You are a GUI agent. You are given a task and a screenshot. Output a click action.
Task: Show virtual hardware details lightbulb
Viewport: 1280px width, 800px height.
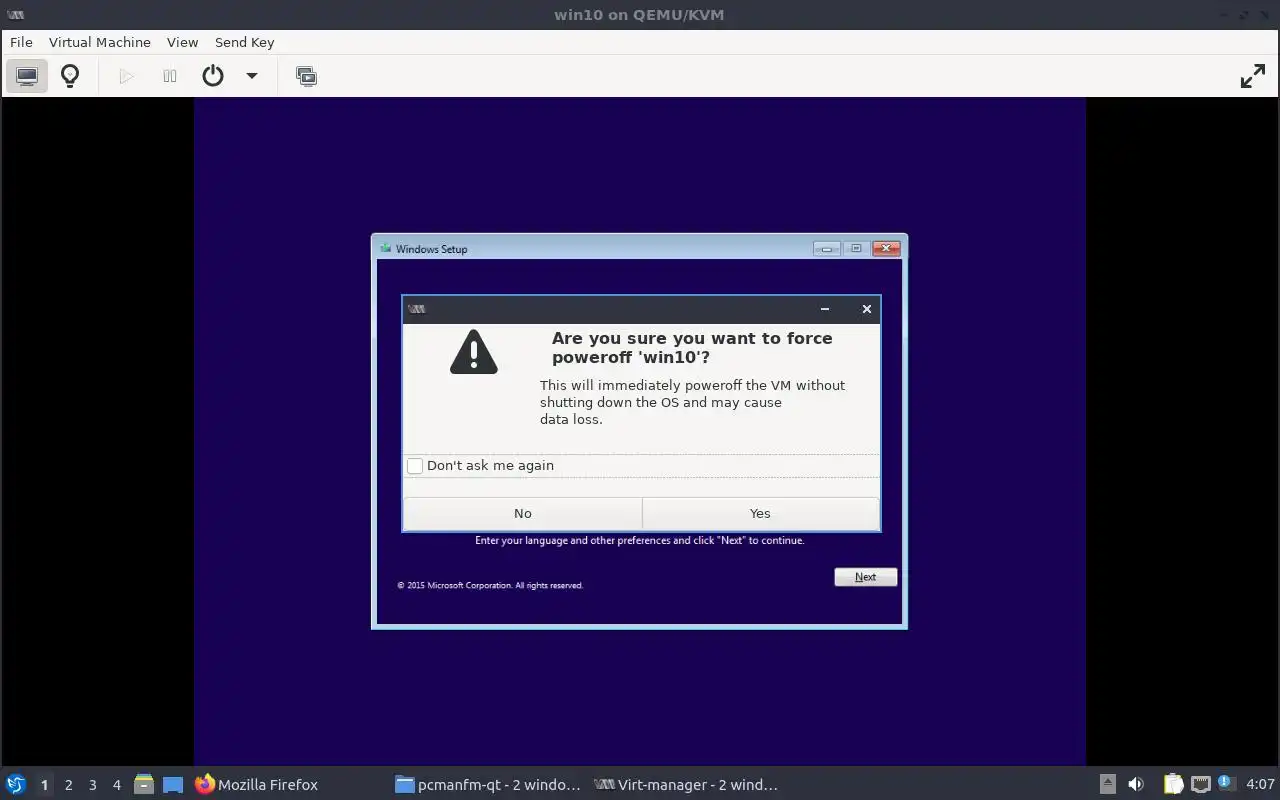70,76
